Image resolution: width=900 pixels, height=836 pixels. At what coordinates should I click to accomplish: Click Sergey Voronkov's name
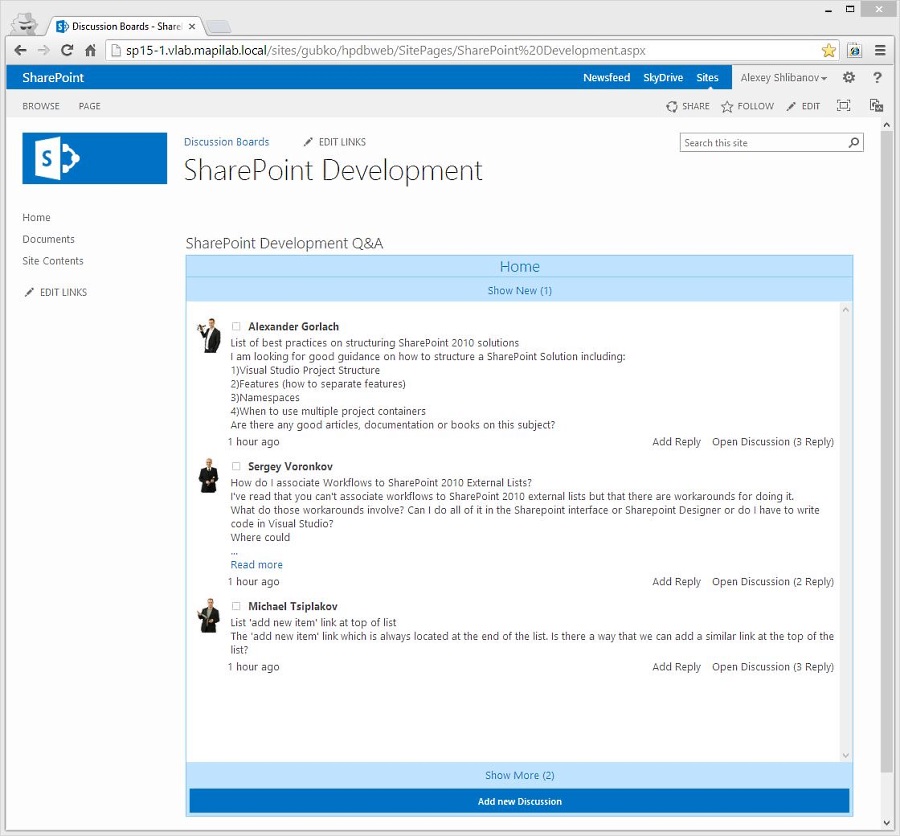coord(290,466)
